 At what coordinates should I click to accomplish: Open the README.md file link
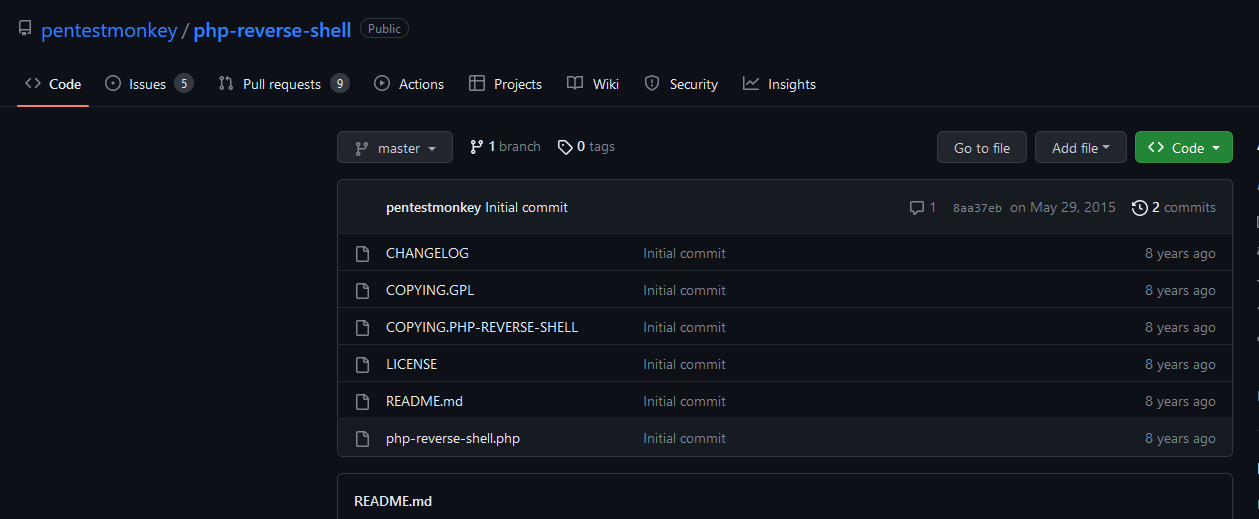(x=424, y=401)
